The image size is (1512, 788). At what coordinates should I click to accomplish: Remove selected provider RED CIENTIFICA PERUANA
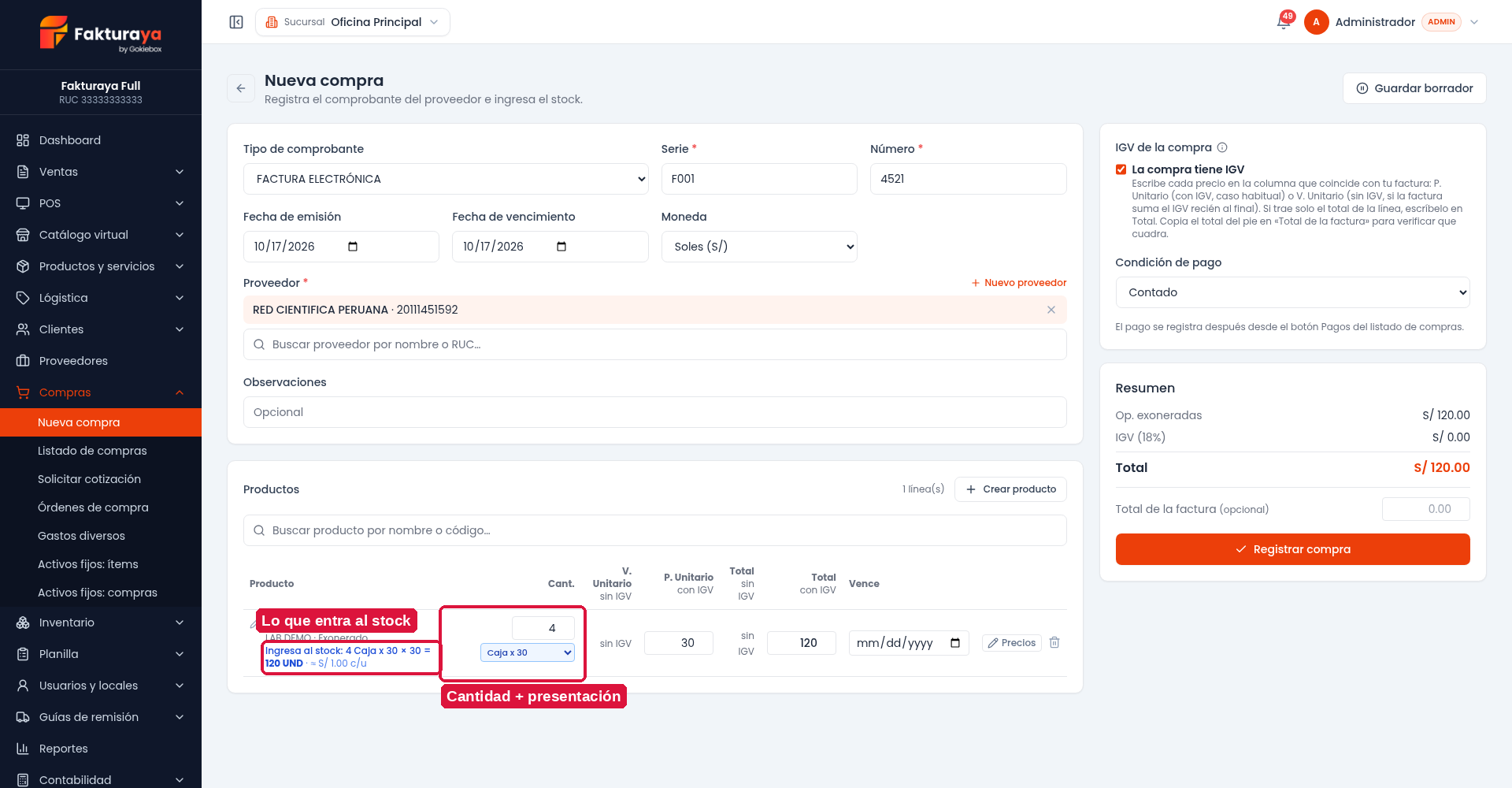tap(1051, 310)
